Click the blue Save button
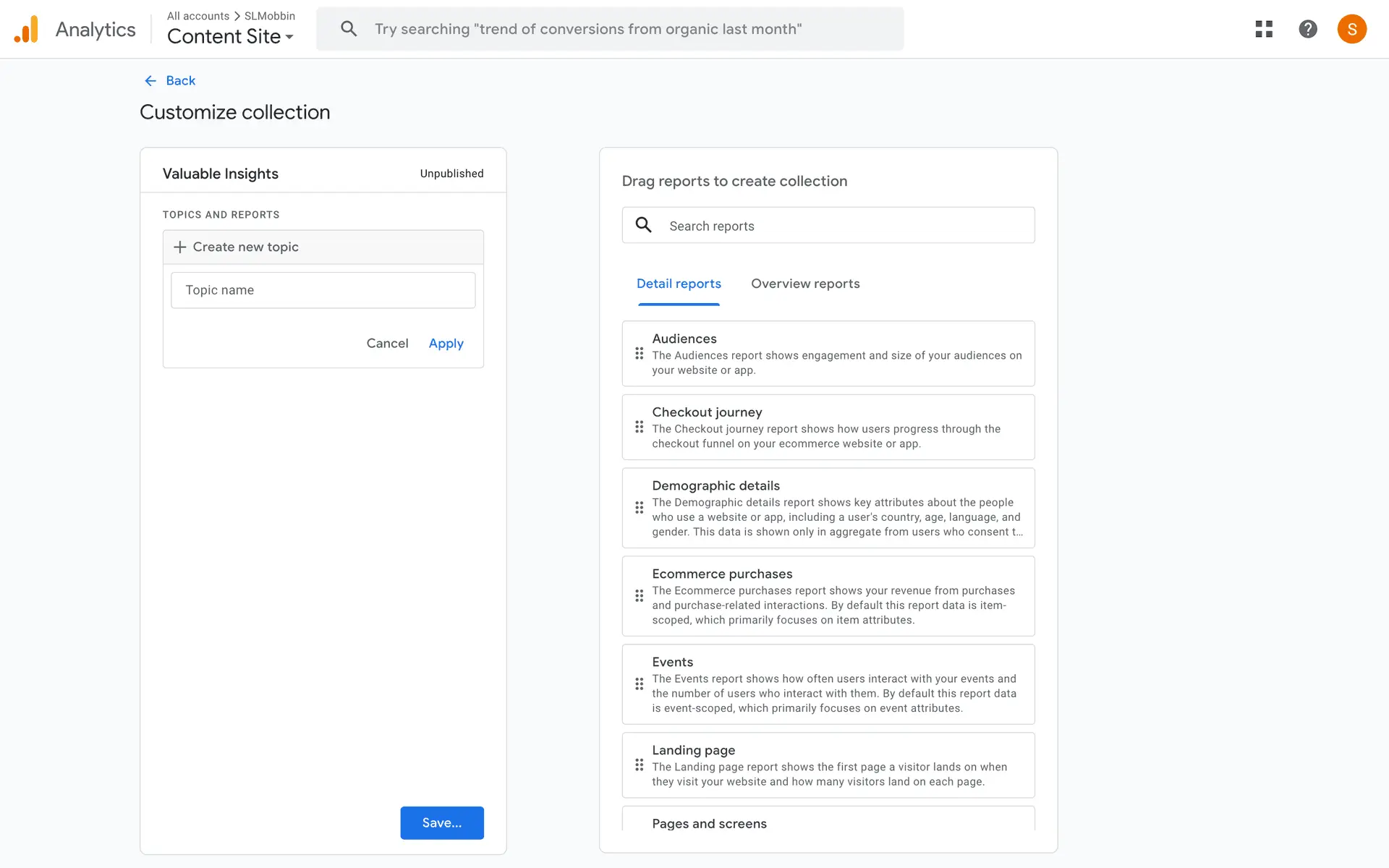Image resolution: width=1389 pixels, height=868 pixels. point(441,823)
